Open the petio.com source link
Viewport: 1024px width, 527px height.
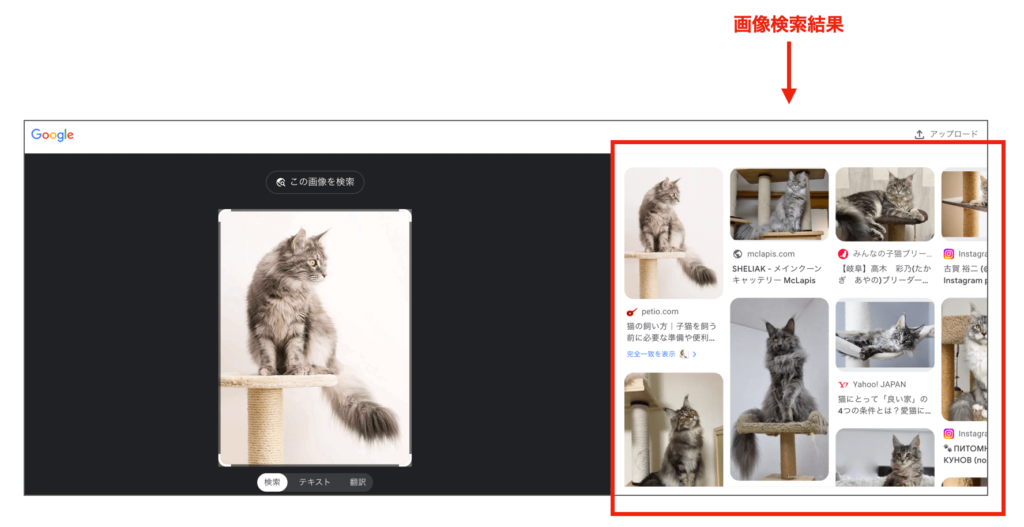tap(660, 312)
